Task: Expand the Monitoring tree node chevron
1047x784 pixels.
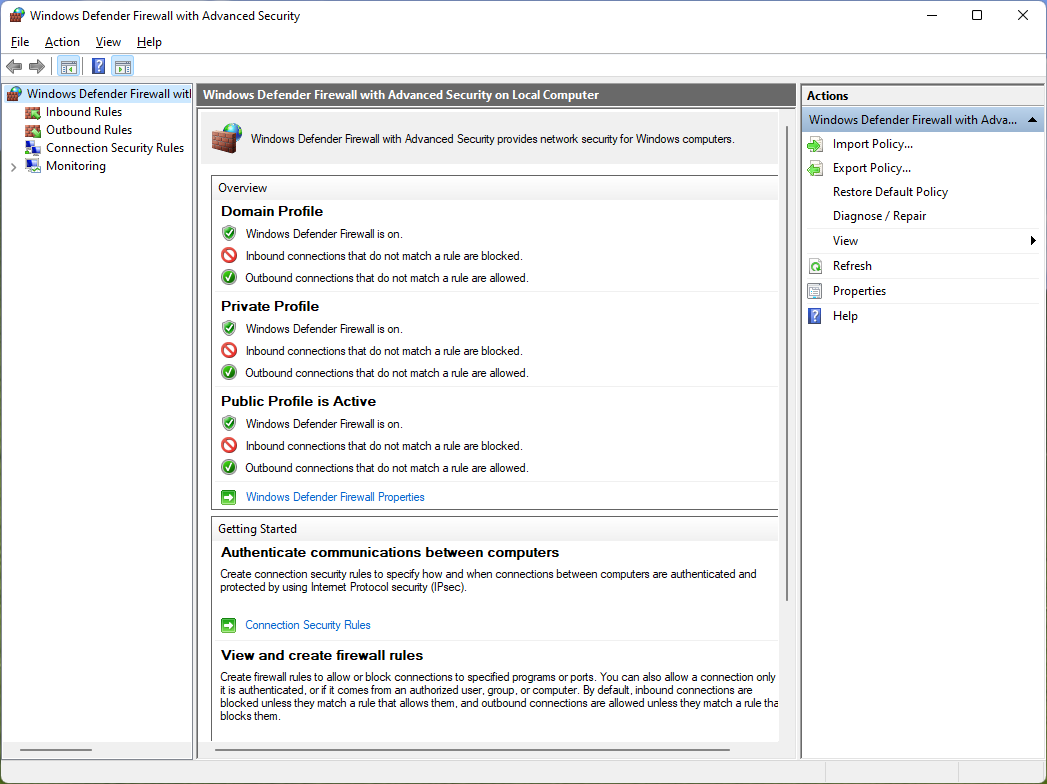Action: pos(13,167)
